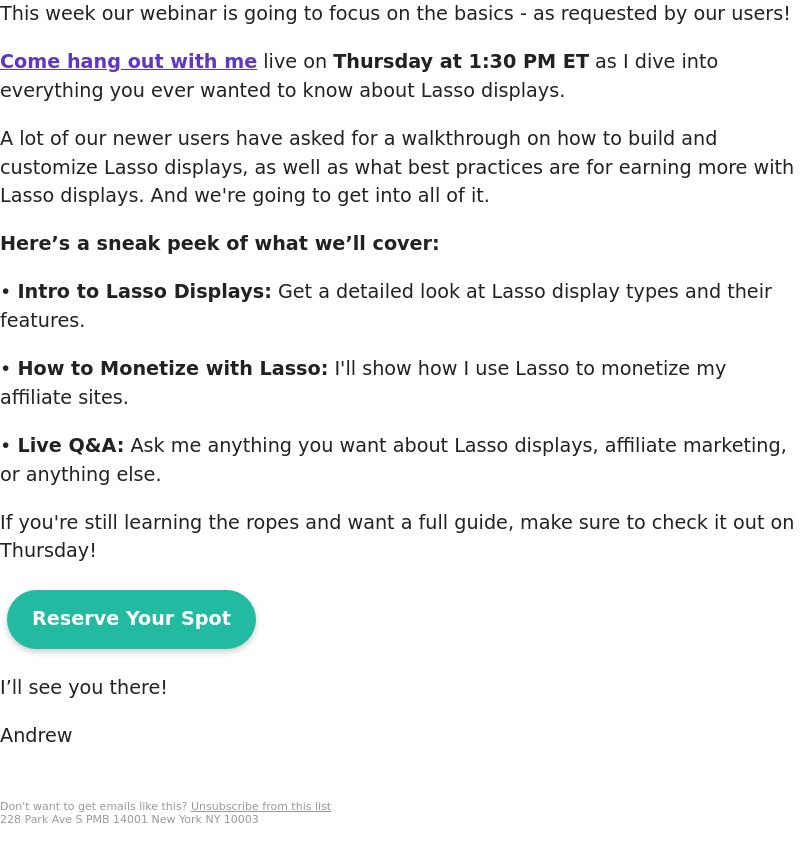Image resolution: width=800 pixels, height=856 pixels.
Task: Click the 'Here's a sneak peek' heading
Action: pyautogui.click(x=220, y=243)
